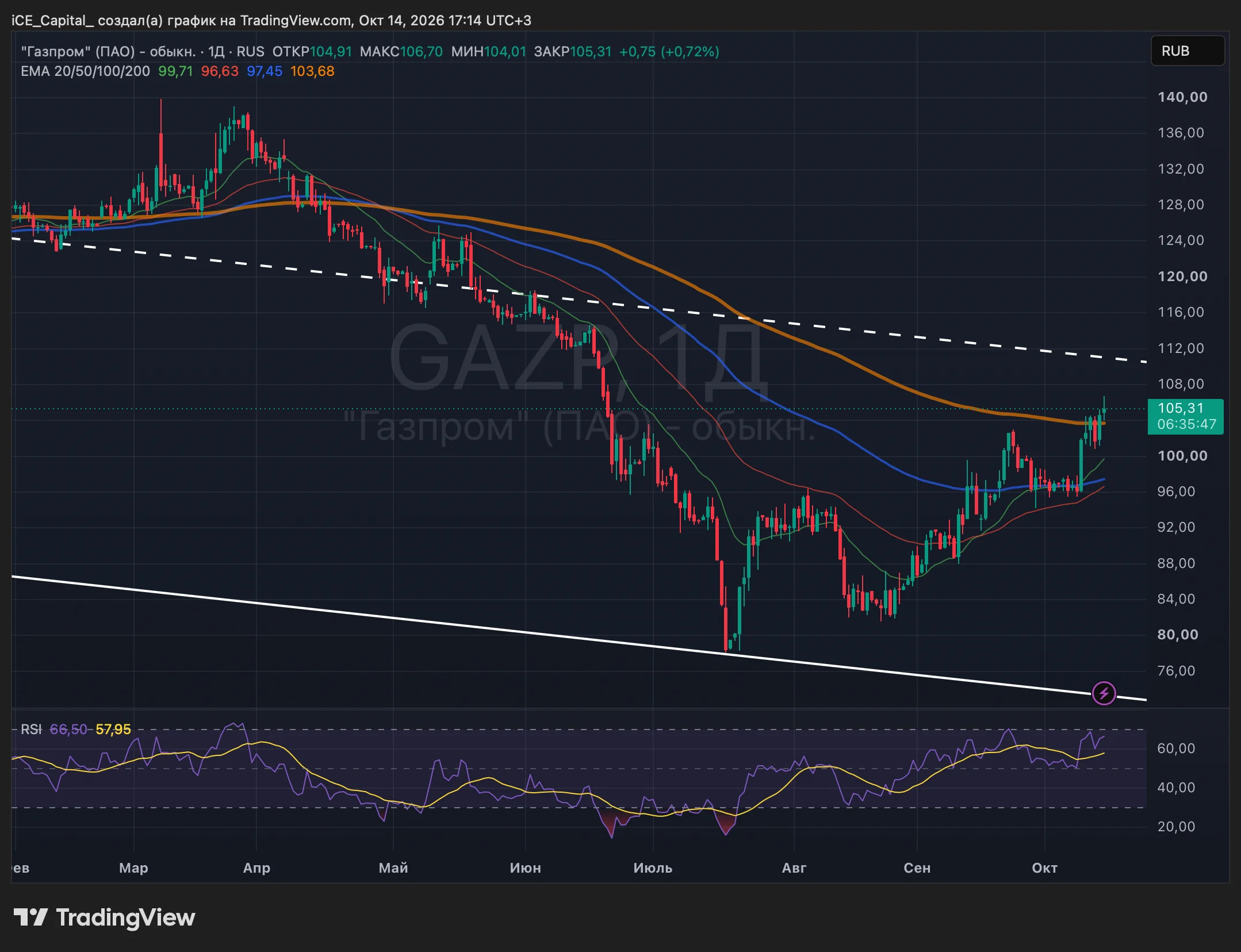1241x952 pixels.
Task: Click the 80,00 price axis label
Action: [1178, 635]
